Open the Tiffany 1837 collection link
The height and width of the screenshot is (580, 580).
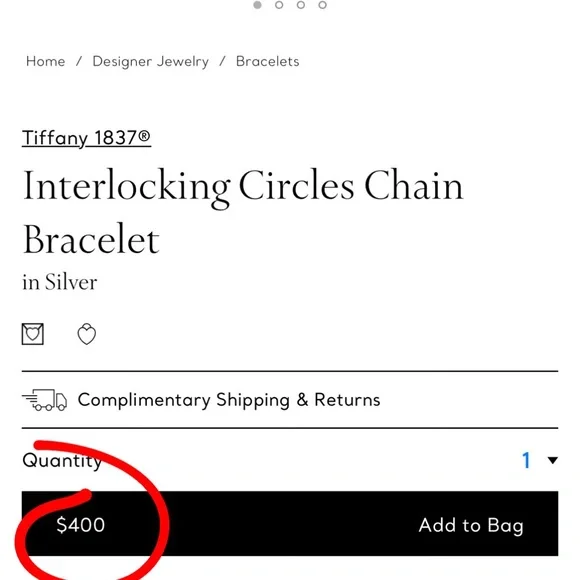click(x=86, y=138)
